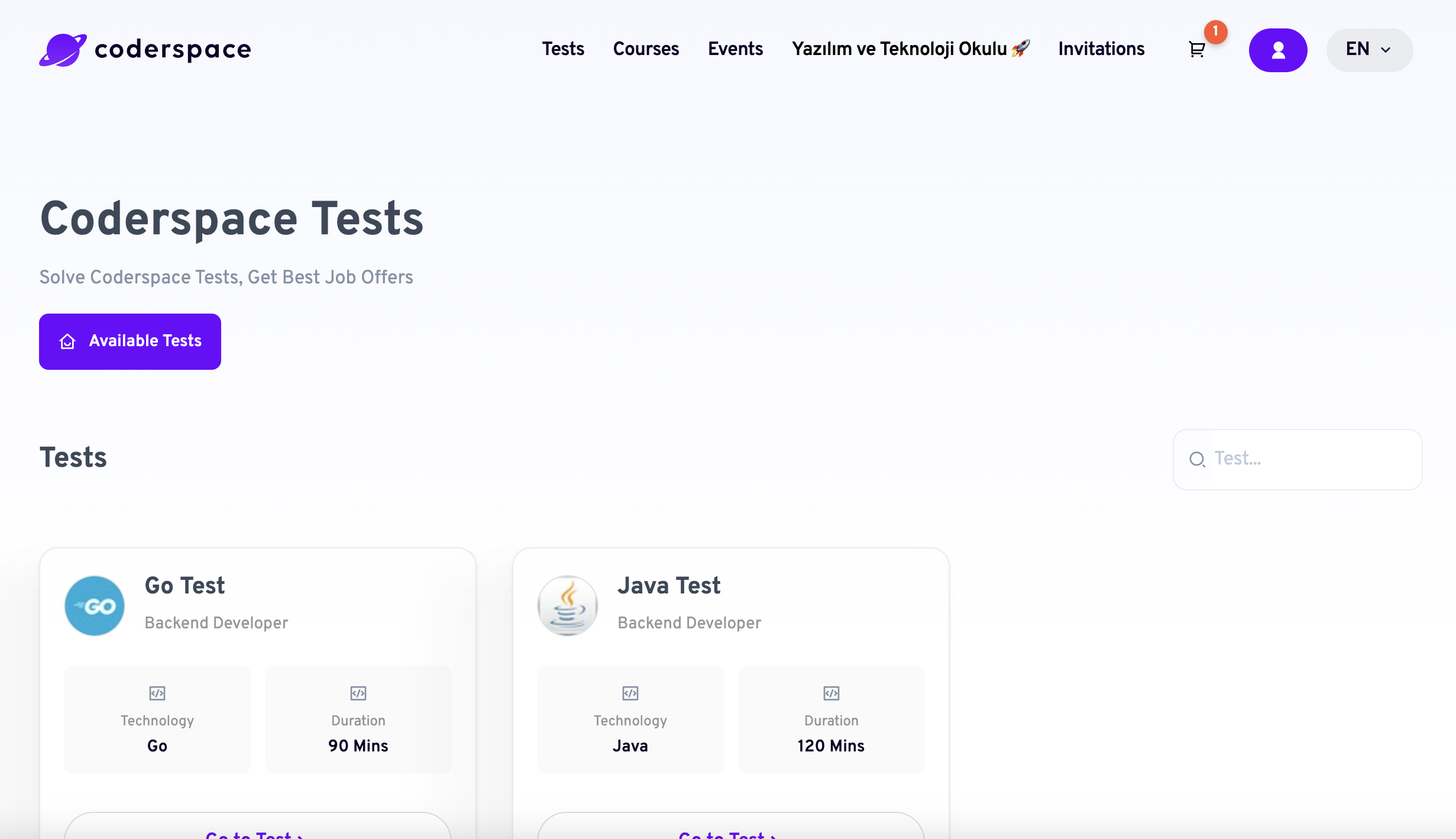Screen dimensions: 1456x839
Task: Click Go to Test under Go Test
Action: click(258, 826)
